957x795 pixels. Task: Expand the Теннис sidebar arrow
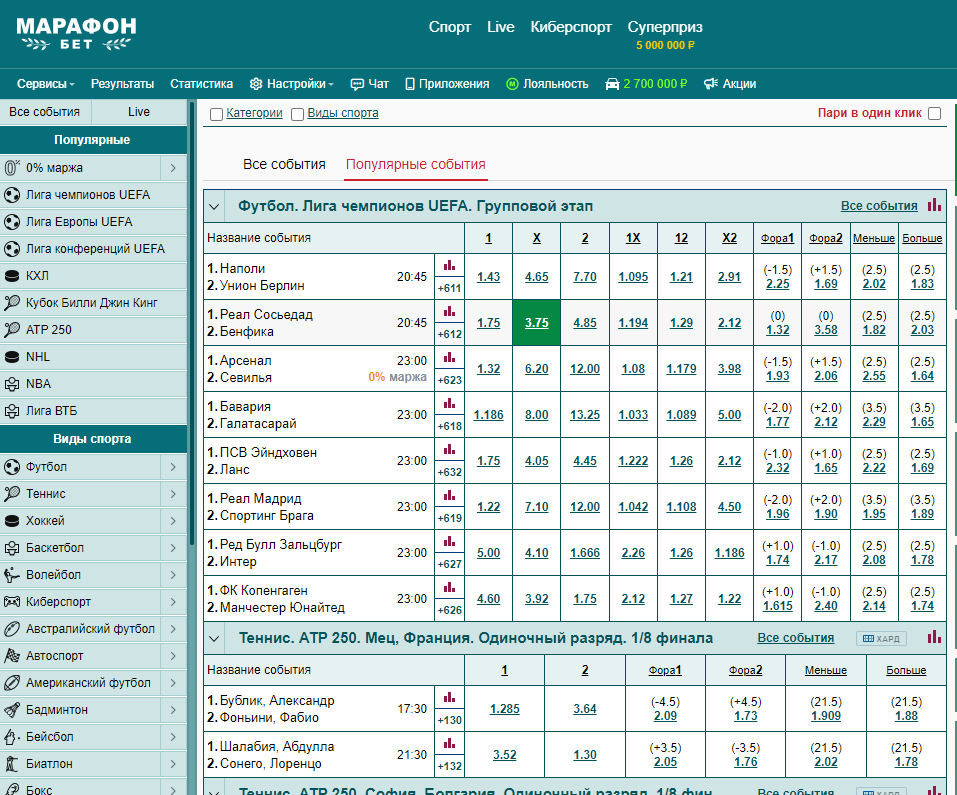pyautogui.click(x=173, y=494)
